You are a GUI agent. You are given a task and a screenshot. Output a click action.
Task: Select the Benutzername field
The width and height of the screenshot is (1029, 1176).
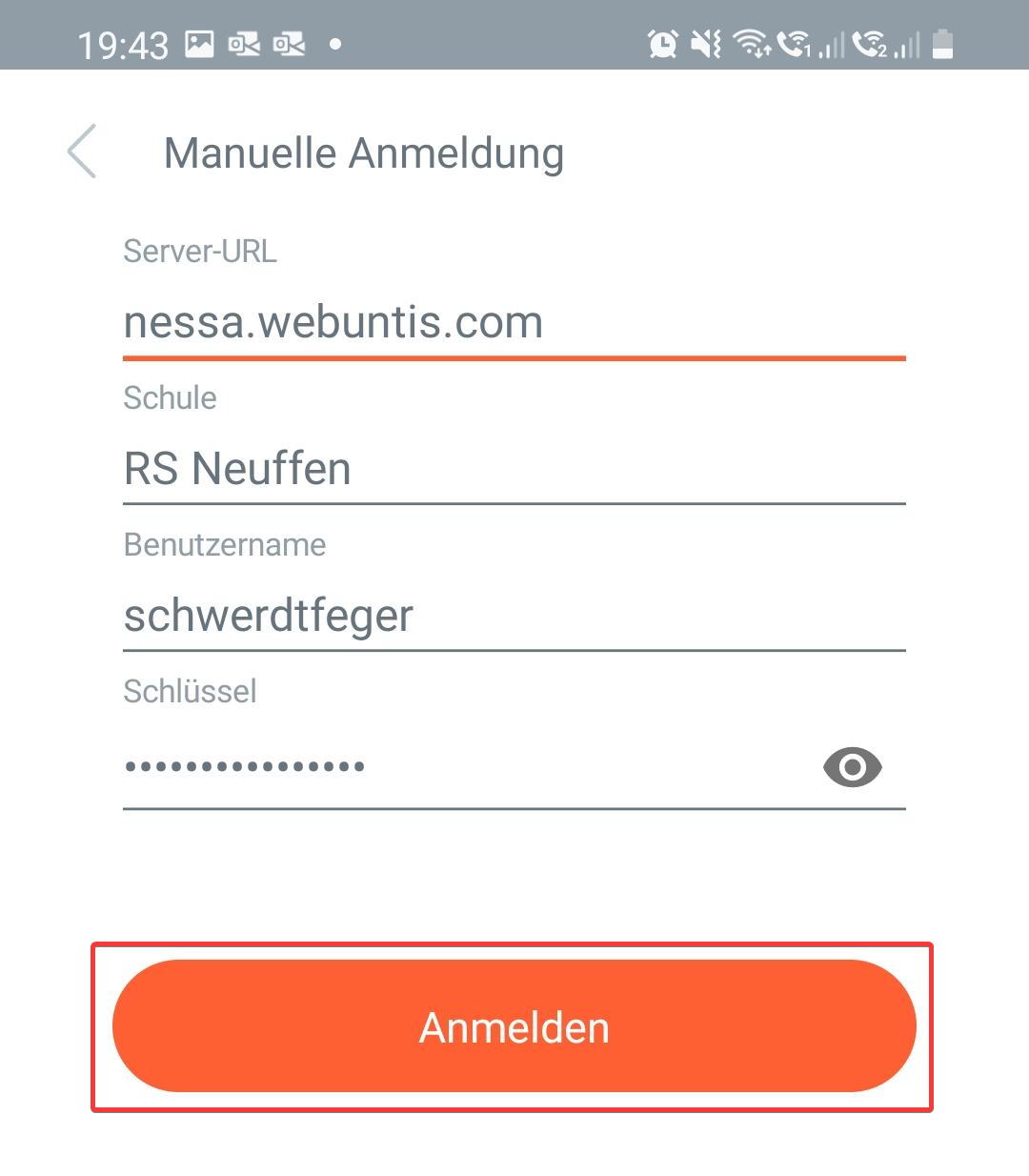point(514,617)
